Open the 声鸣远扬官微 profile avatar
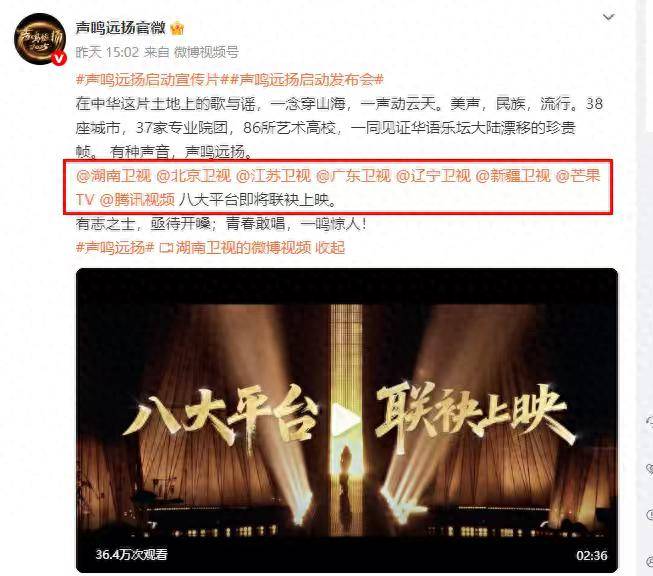The height and width of the screenshot is (576, 653). click(40, 38)
